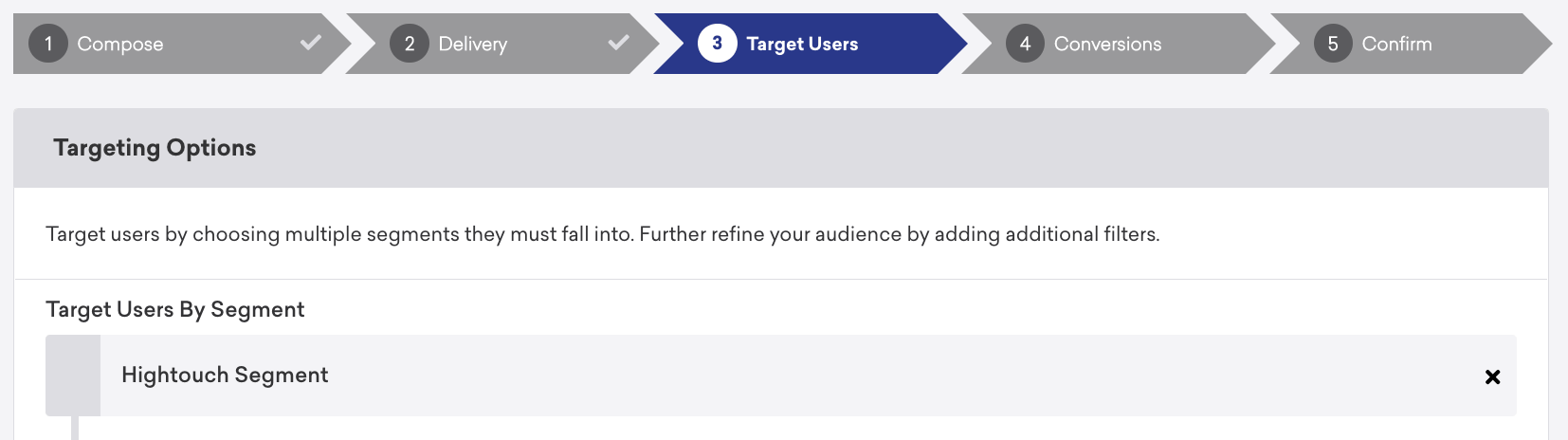Go back to the Compose step
The height and width of the screenshot is (440, 1568).
coord(120,44)
